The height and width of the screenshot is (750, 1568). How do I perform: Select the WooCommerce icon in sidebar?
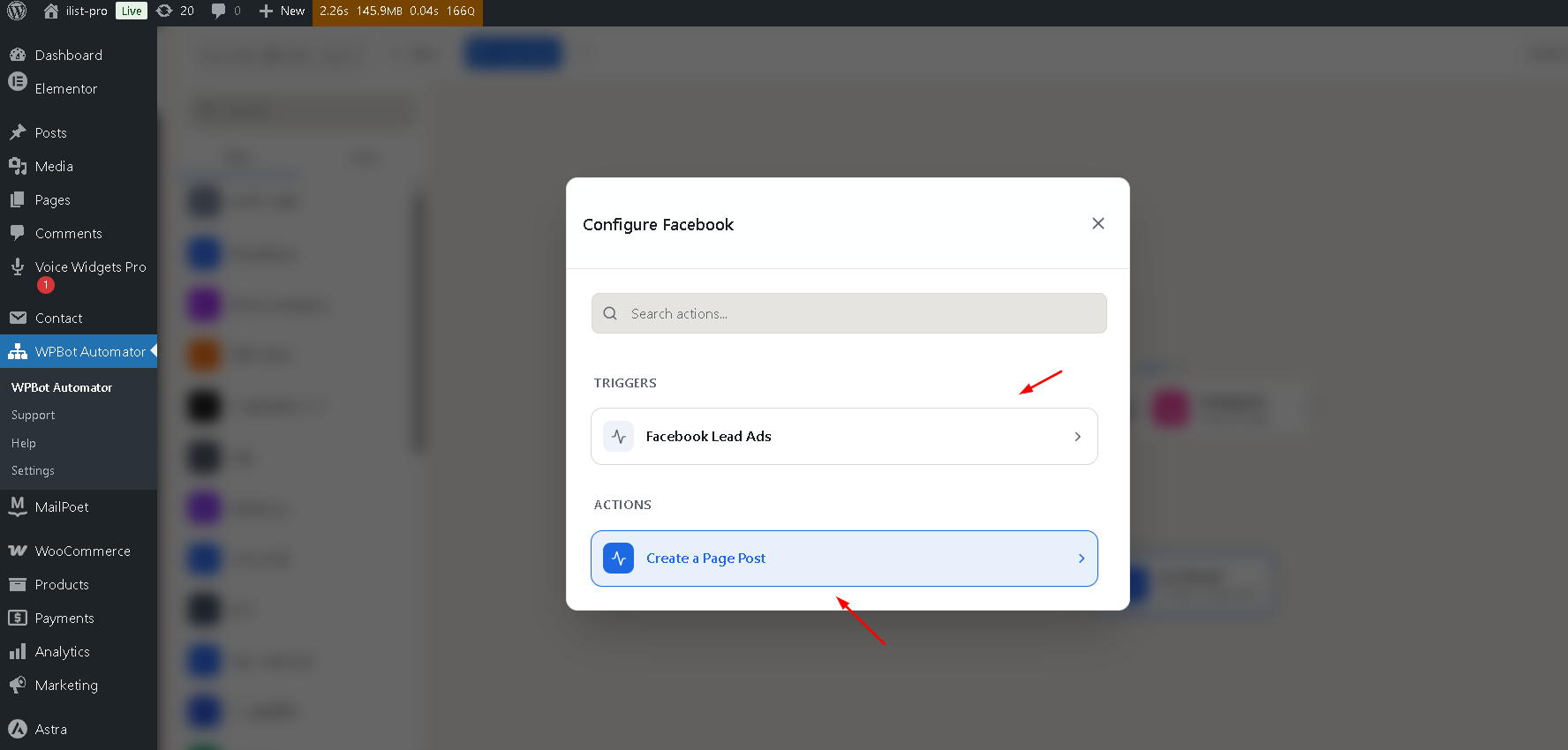click(x=18, y=551)
